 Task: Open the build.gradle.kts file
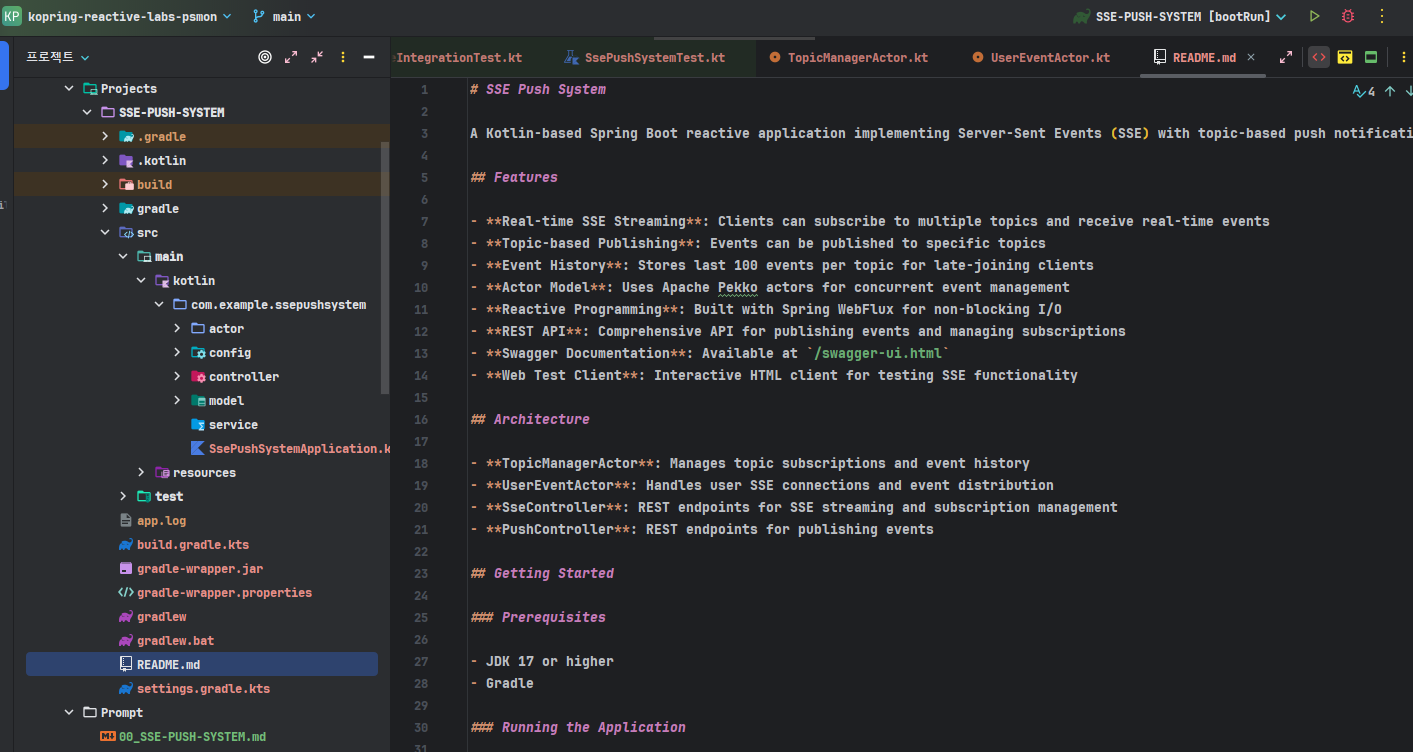193,545
